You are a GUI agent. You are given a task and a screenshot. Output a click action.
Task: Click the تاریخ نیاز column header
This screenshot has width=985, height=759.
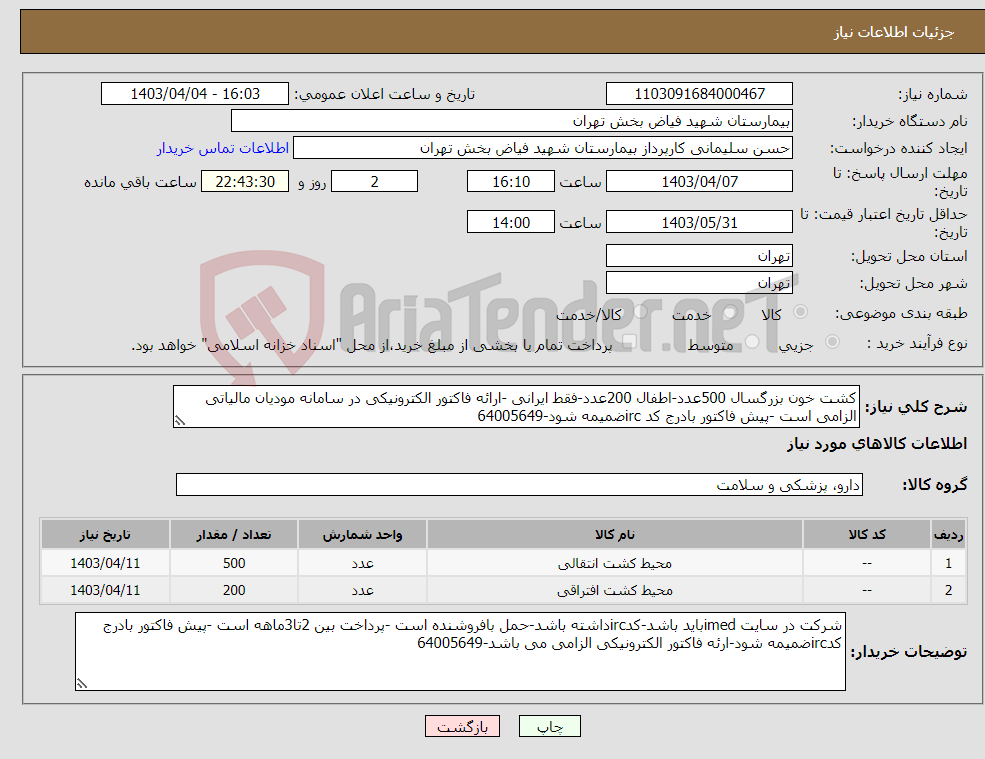(105, 535)
